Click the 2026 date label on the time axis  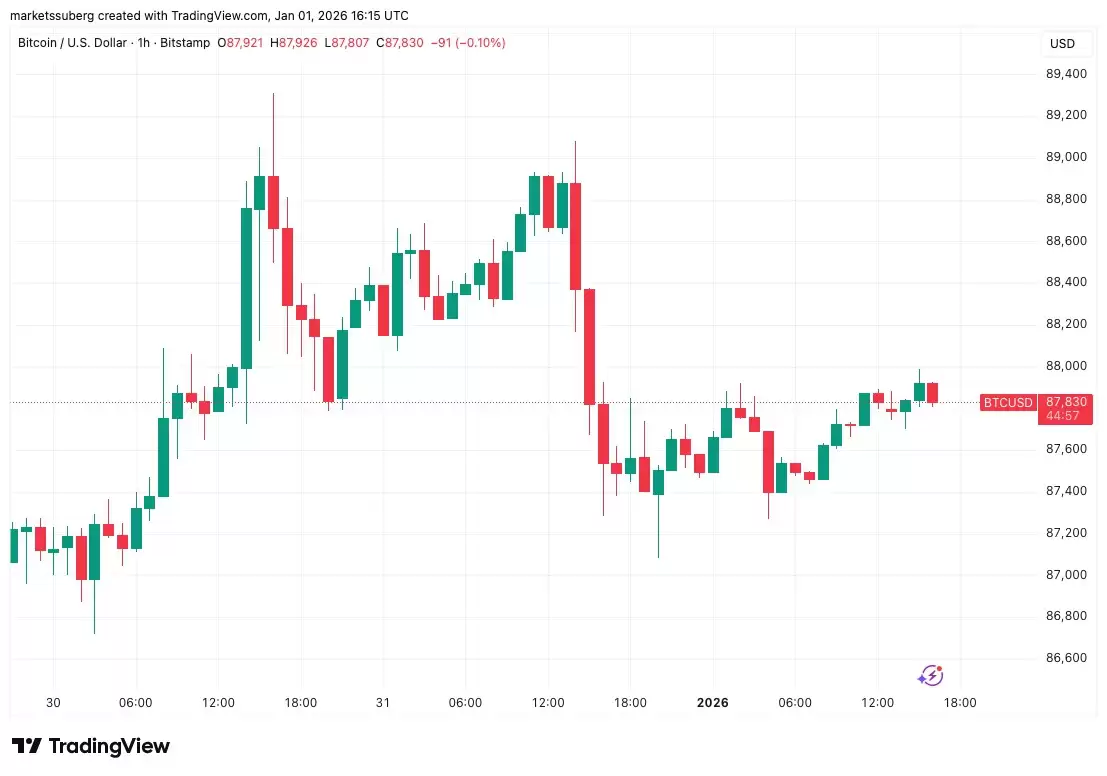point(714,703)
